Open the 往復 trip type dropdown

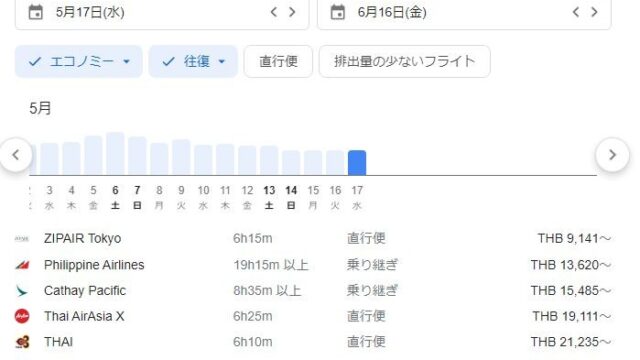pyautogui.click(x=193, y=62)
